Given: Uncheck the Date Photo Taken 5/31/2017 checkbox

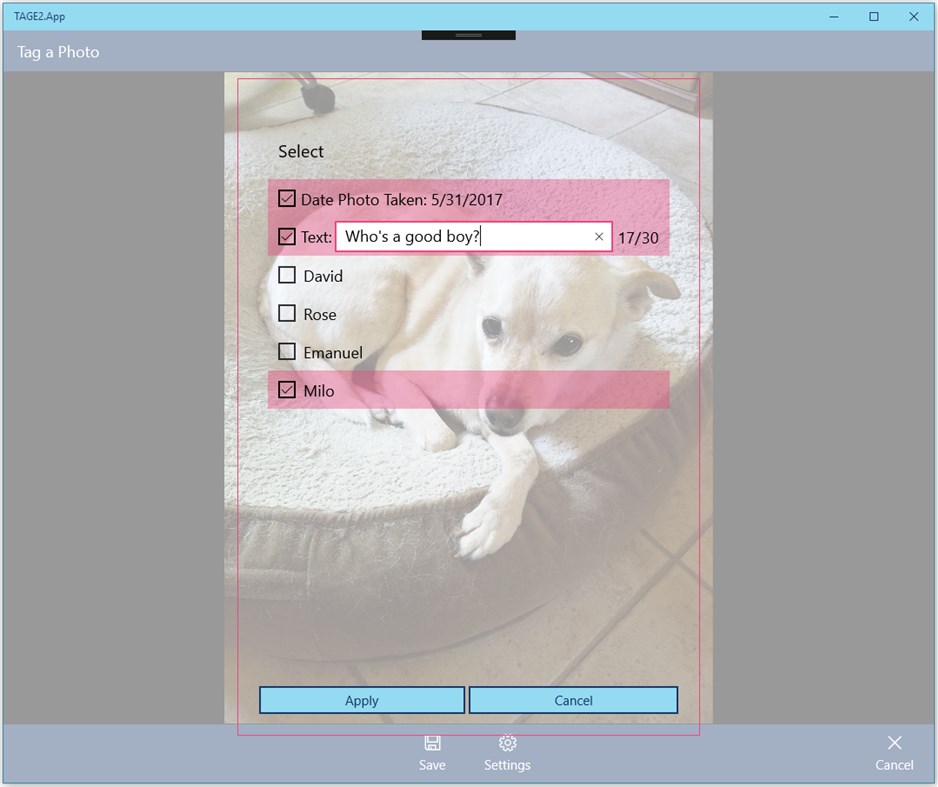Looking at the screenshot, I should click(285, 198).
